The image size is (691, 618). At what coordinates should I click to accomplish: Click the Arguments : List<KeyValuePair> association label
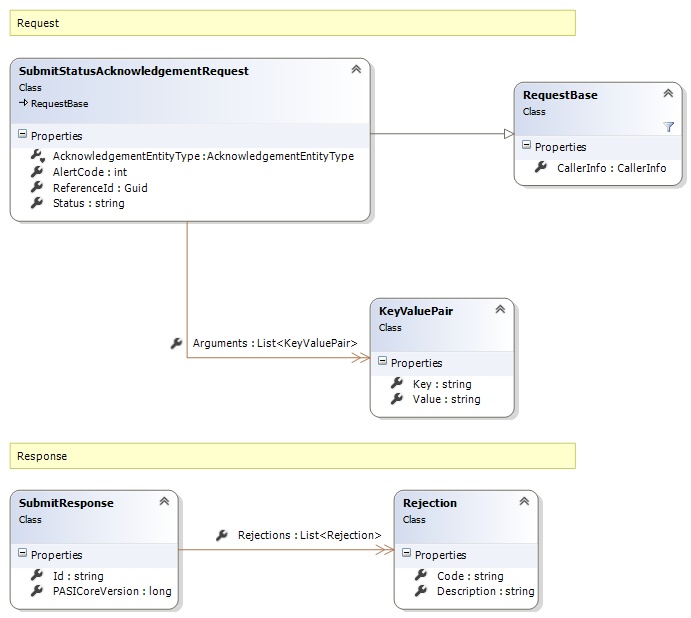pos(275,343)
